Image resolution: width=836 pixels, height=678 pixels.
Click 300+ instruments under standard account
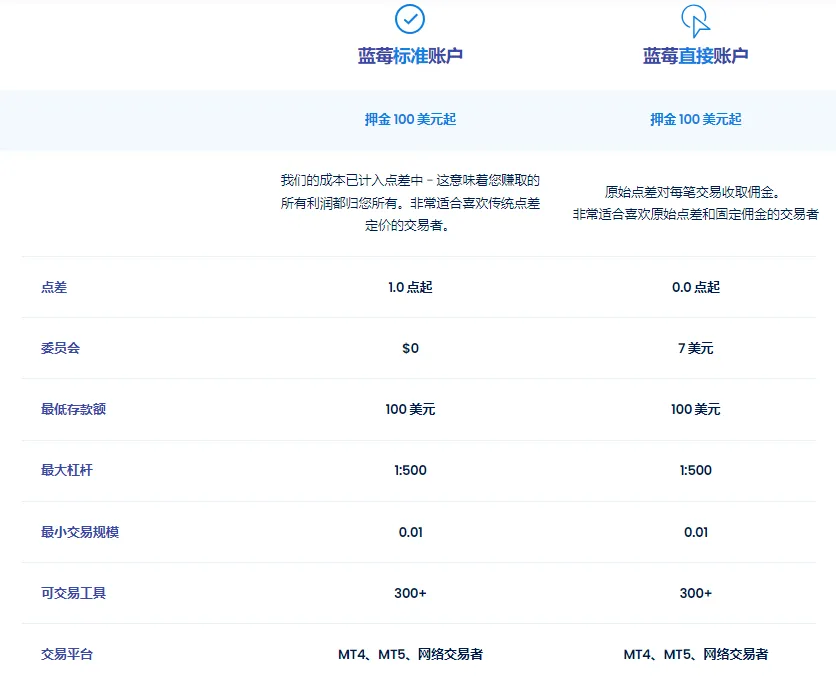[410, 593]
